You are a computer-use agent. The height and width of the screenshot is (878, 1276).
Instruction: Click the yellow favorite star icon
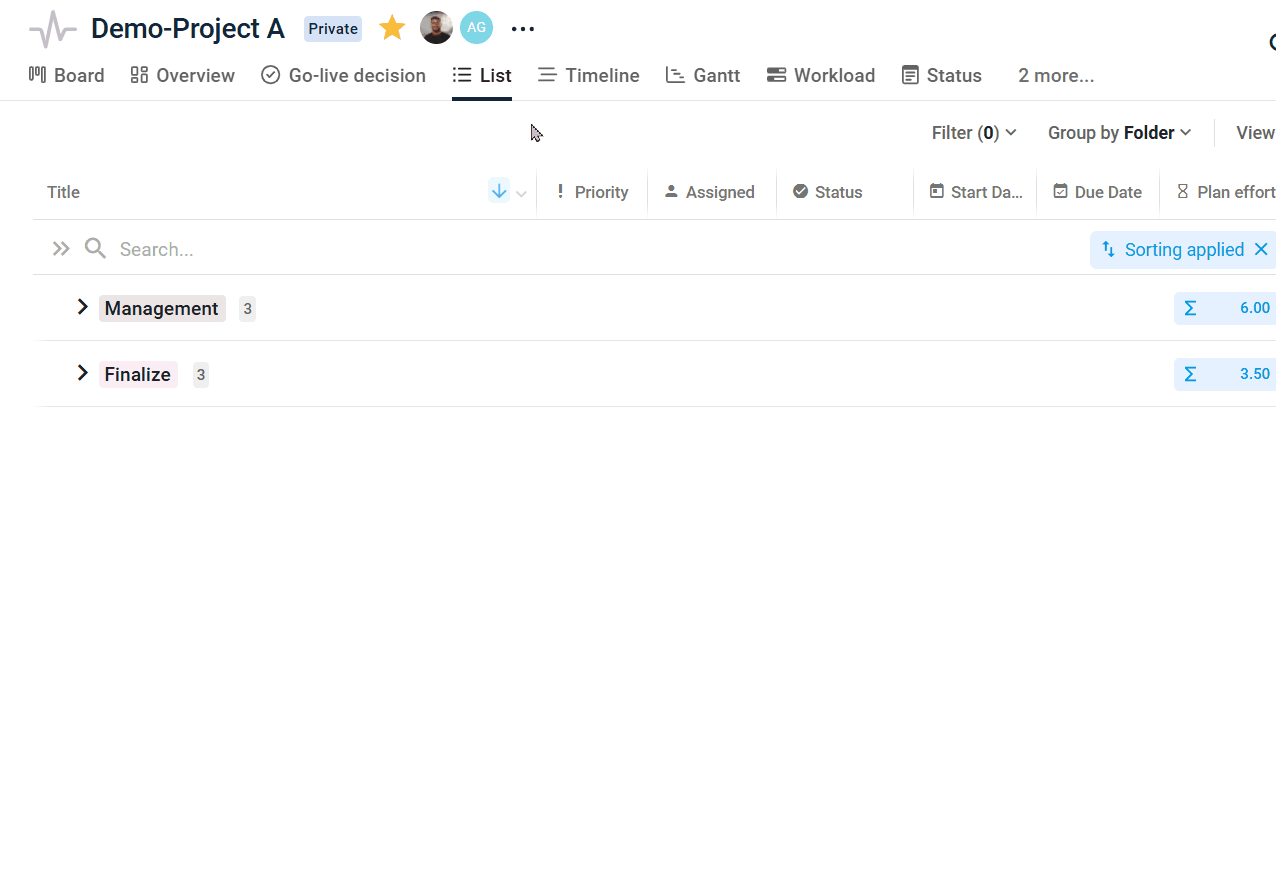392,28
